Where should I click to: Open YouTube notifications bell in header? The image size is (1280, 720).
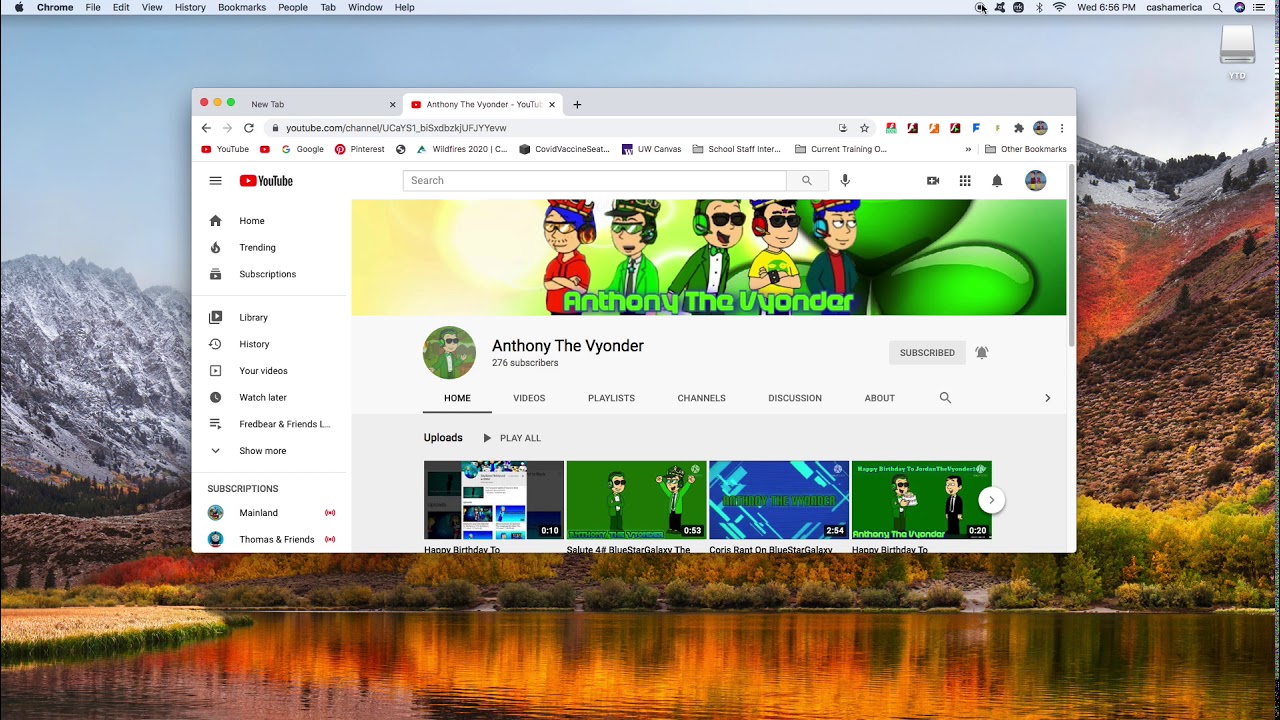[997, 181]
